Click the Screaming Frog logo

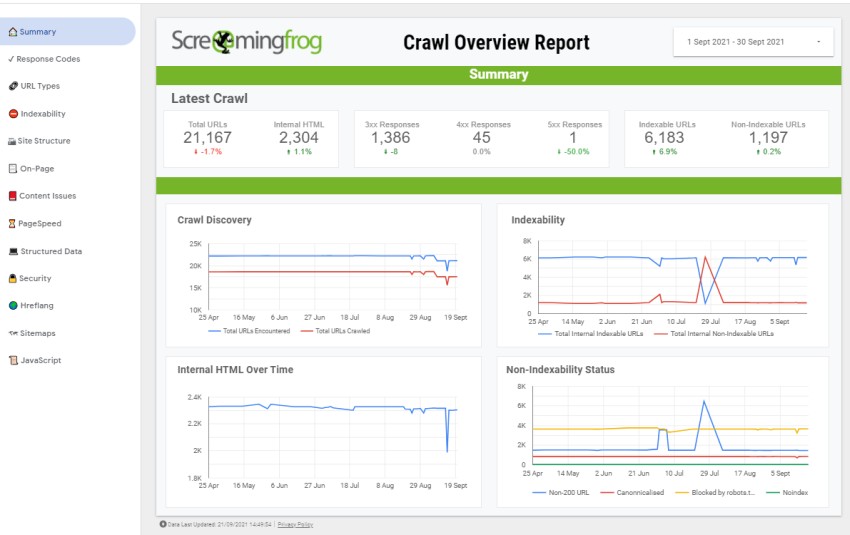tap(247, 41)
